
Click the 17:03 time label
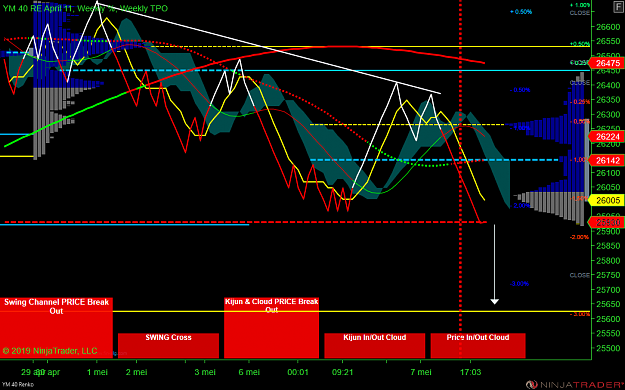470,372
